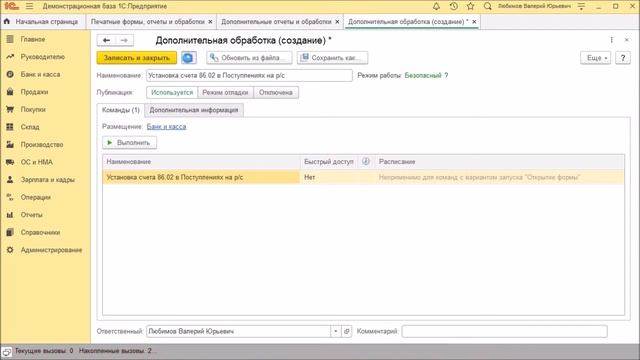Switch to the Команды (1) tab

pos(121,110)
